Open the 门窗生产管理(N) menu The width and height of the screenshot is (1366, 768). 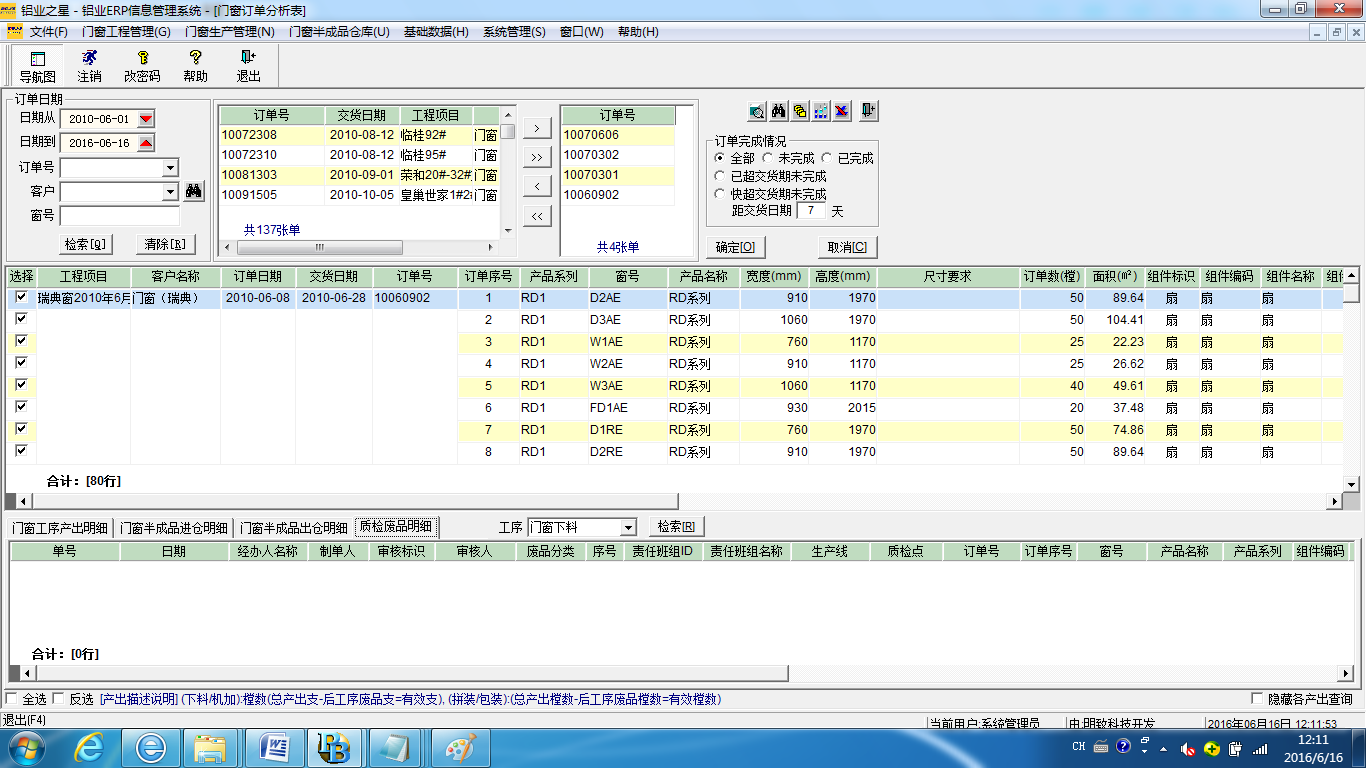[230, 32]
